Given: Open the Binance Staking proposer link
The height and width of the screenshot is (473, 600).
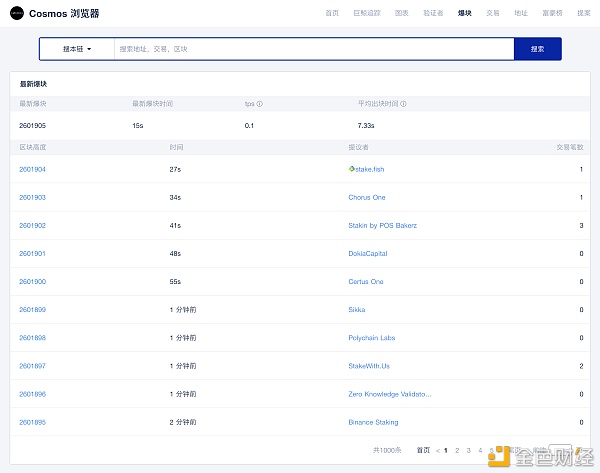Looking at the screenshot, I should (x=373, y=422).
